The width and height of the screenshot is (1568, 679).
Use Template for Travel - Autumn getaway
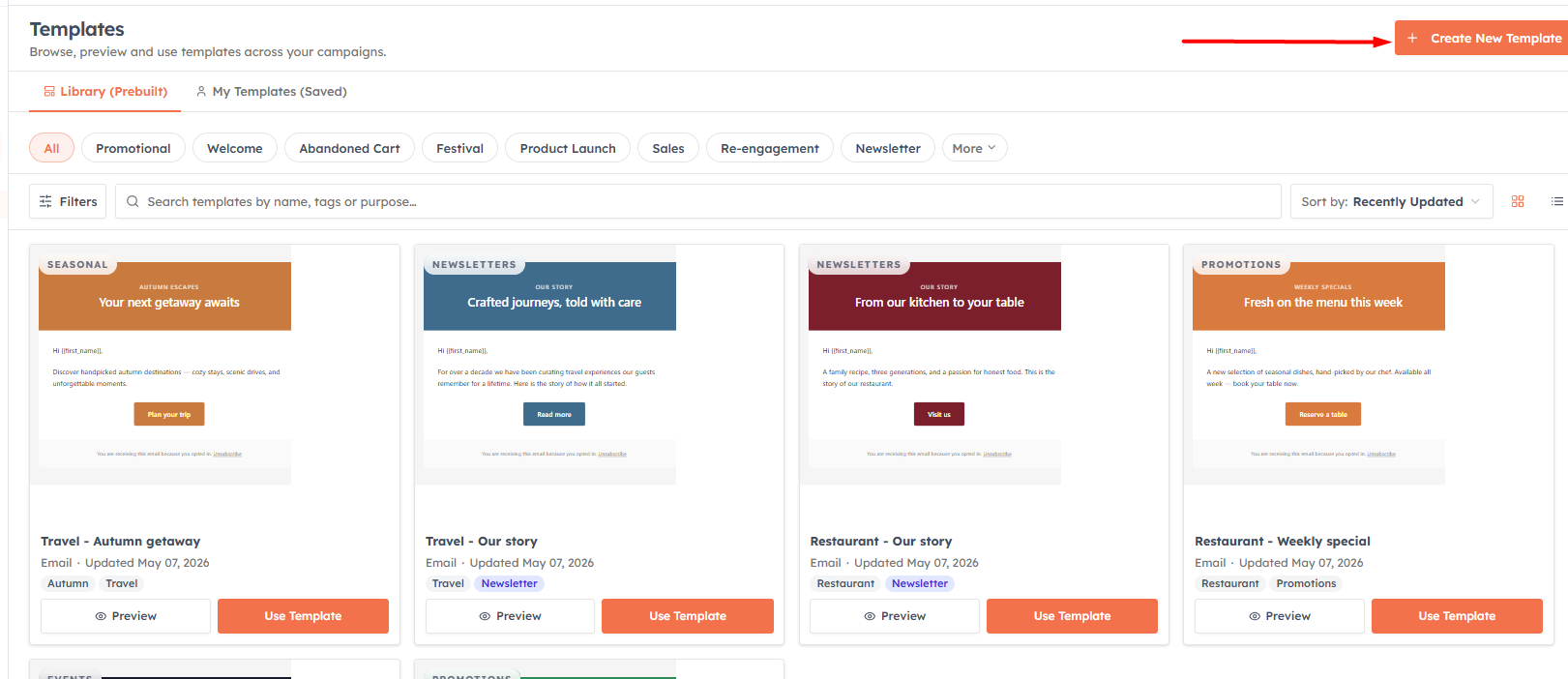(x=303, y=616)
